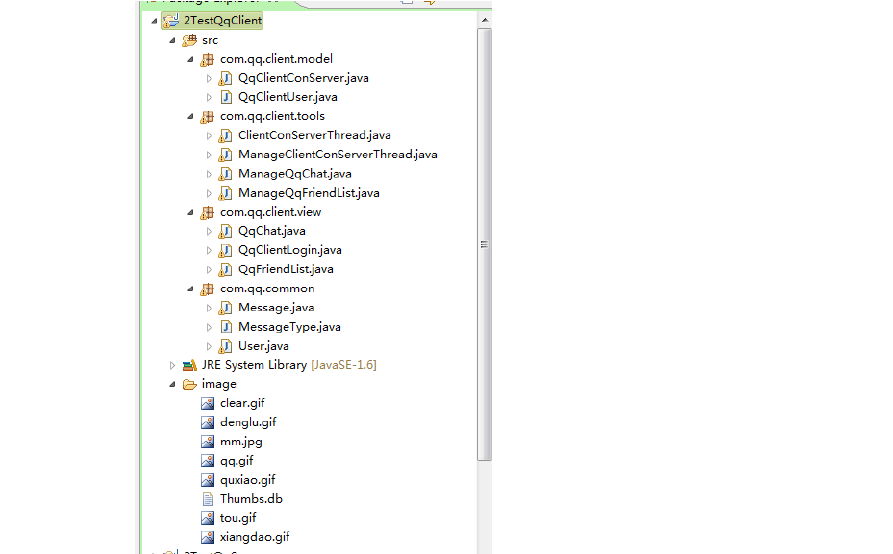Expand the ManageQqChat.java node
893x554 pixels.
tap(209, 174)
